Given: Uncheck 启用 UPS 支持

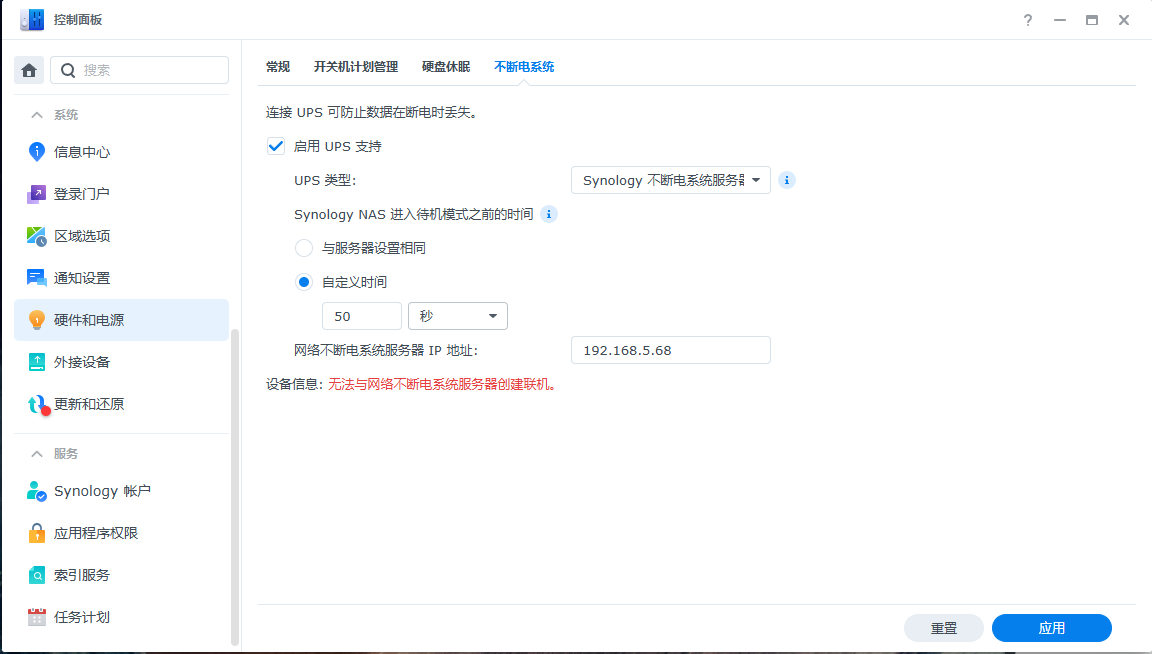Looking at the screenshot, I should [275, 145].
